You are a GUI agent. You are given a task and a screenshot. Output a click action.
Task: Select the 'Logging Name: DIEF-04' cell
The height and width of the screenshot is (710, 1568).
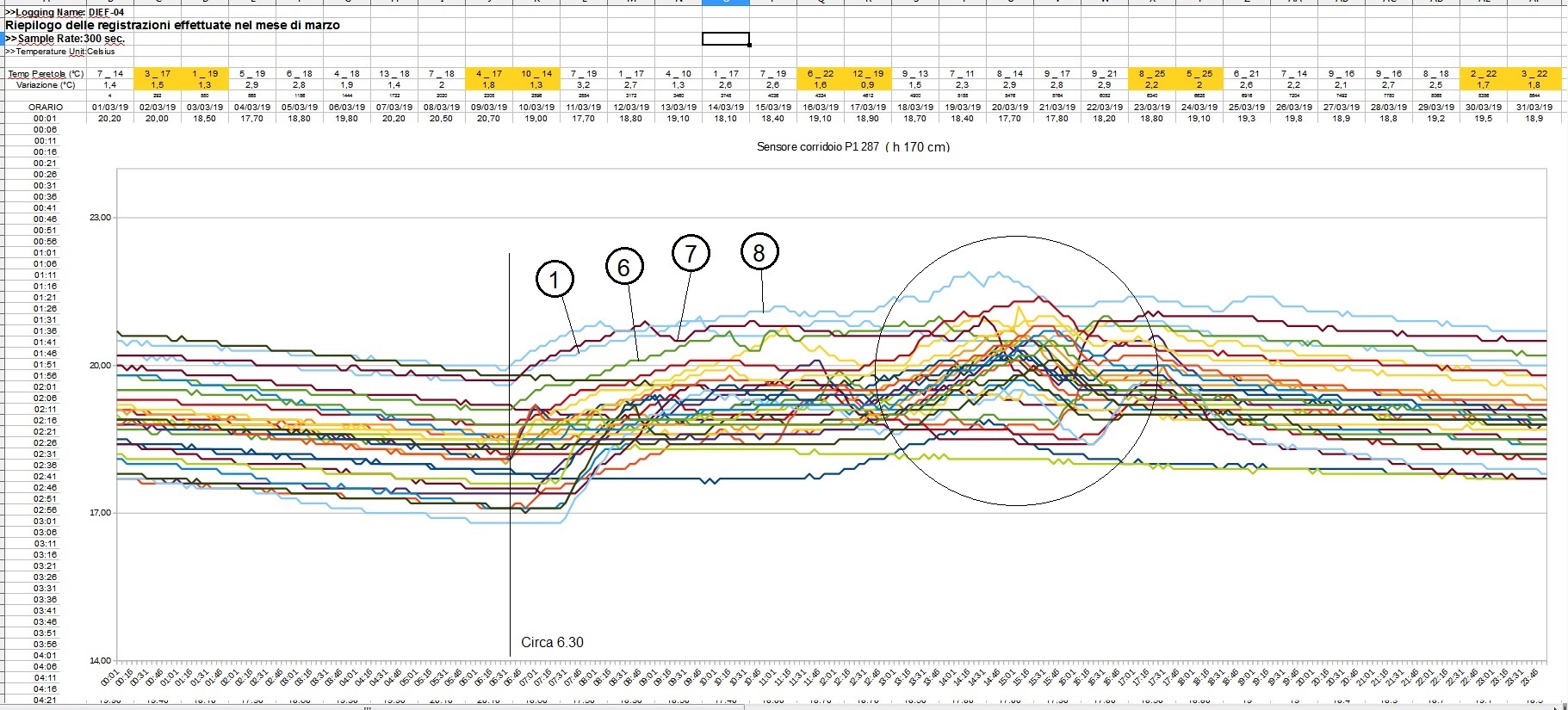coord(65,12)
